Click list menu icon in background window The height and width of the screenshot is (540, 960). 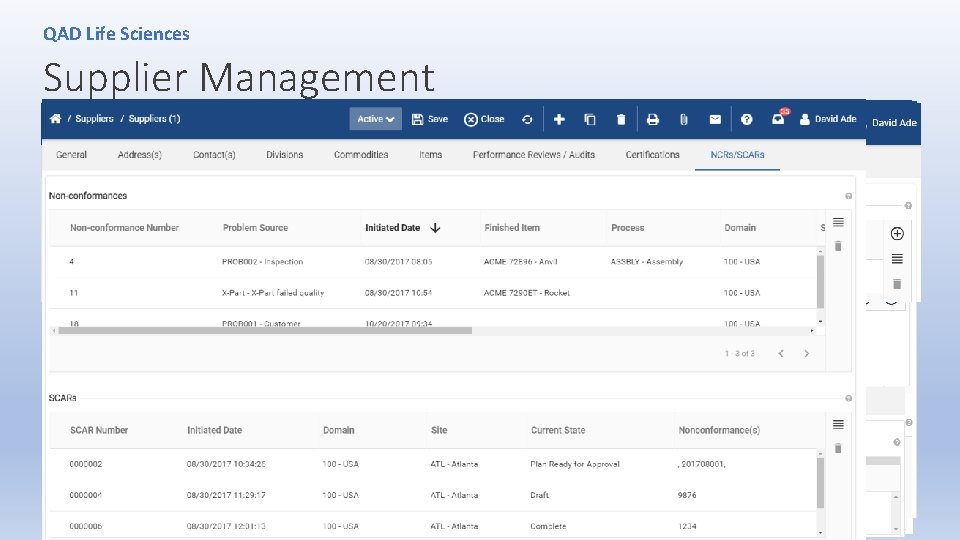pyautogui.click(x=897, y=259)
